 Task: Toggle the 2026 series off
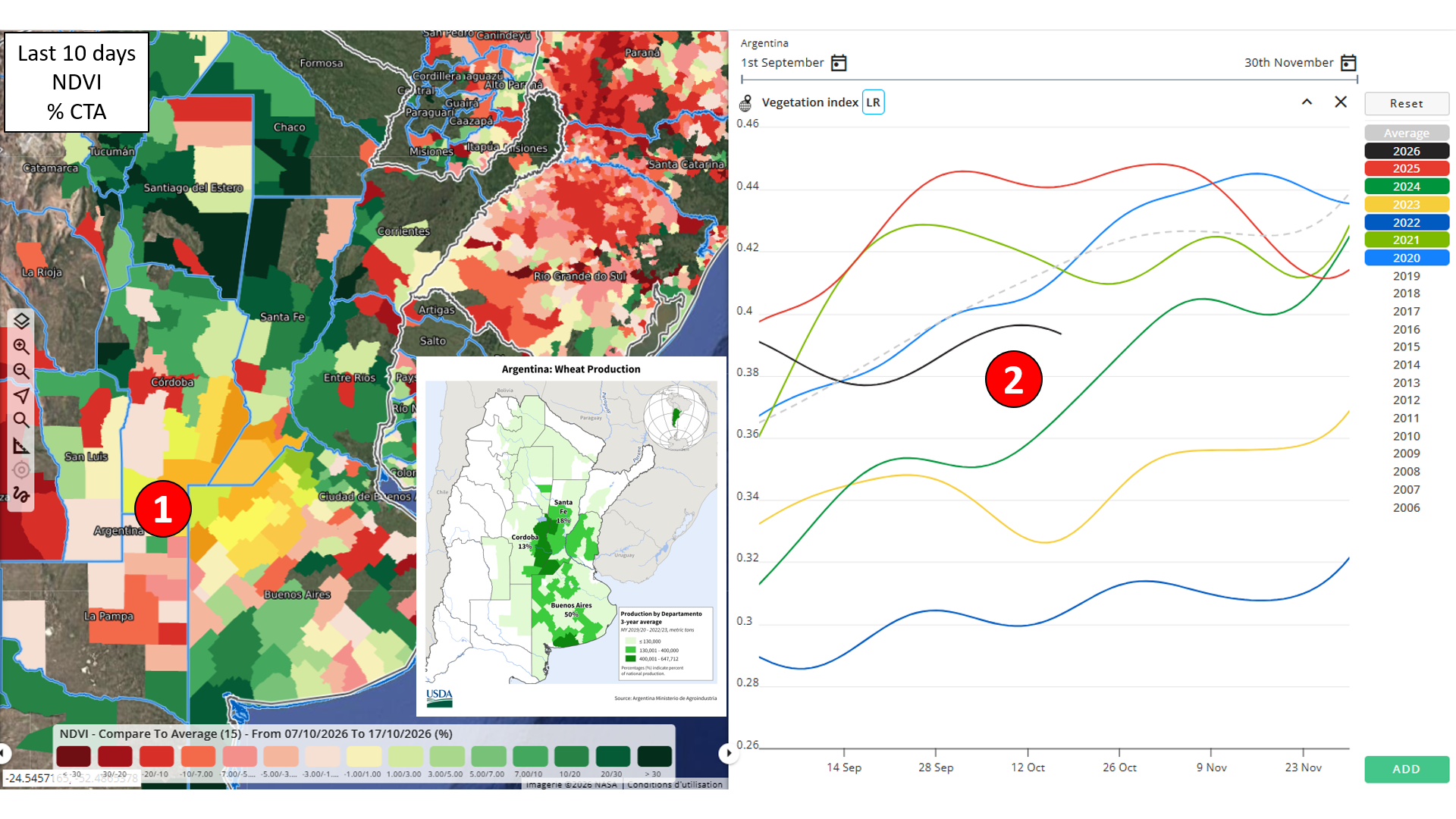(x=1407, y=151)
